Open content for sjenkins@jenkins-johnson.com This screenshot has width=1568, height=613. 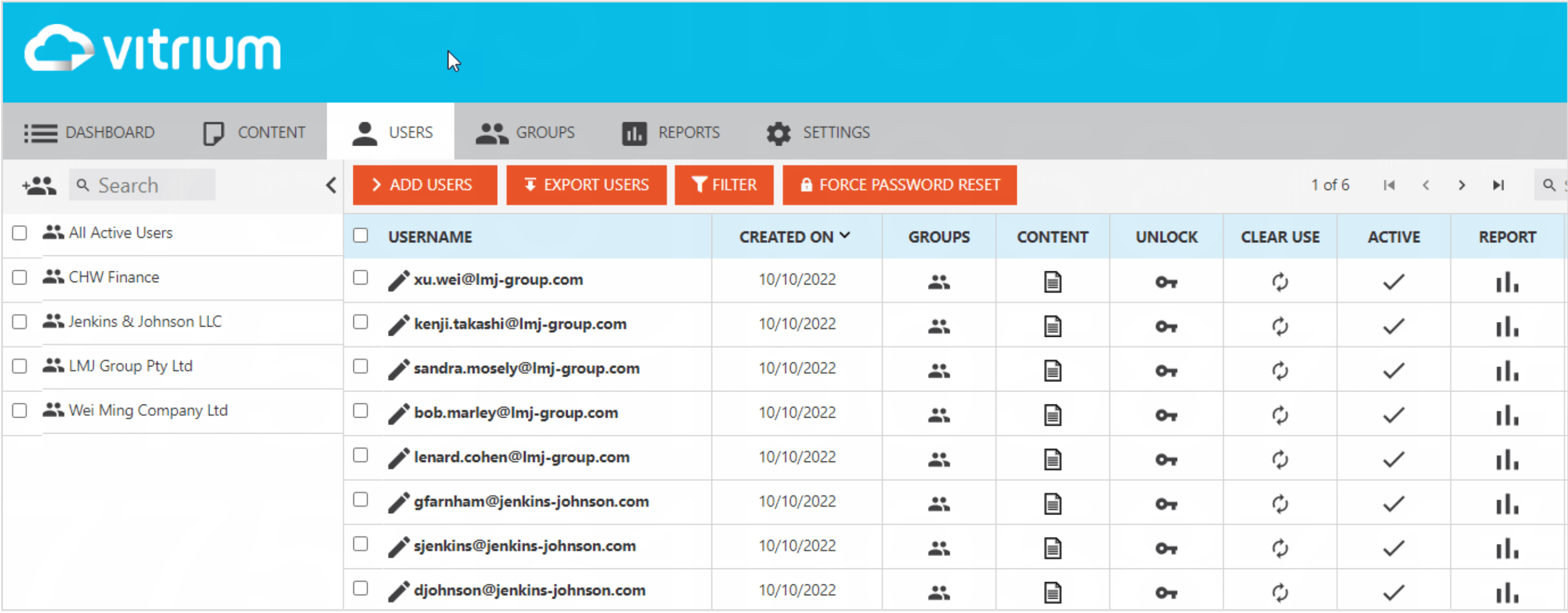tap(1052, 548)
